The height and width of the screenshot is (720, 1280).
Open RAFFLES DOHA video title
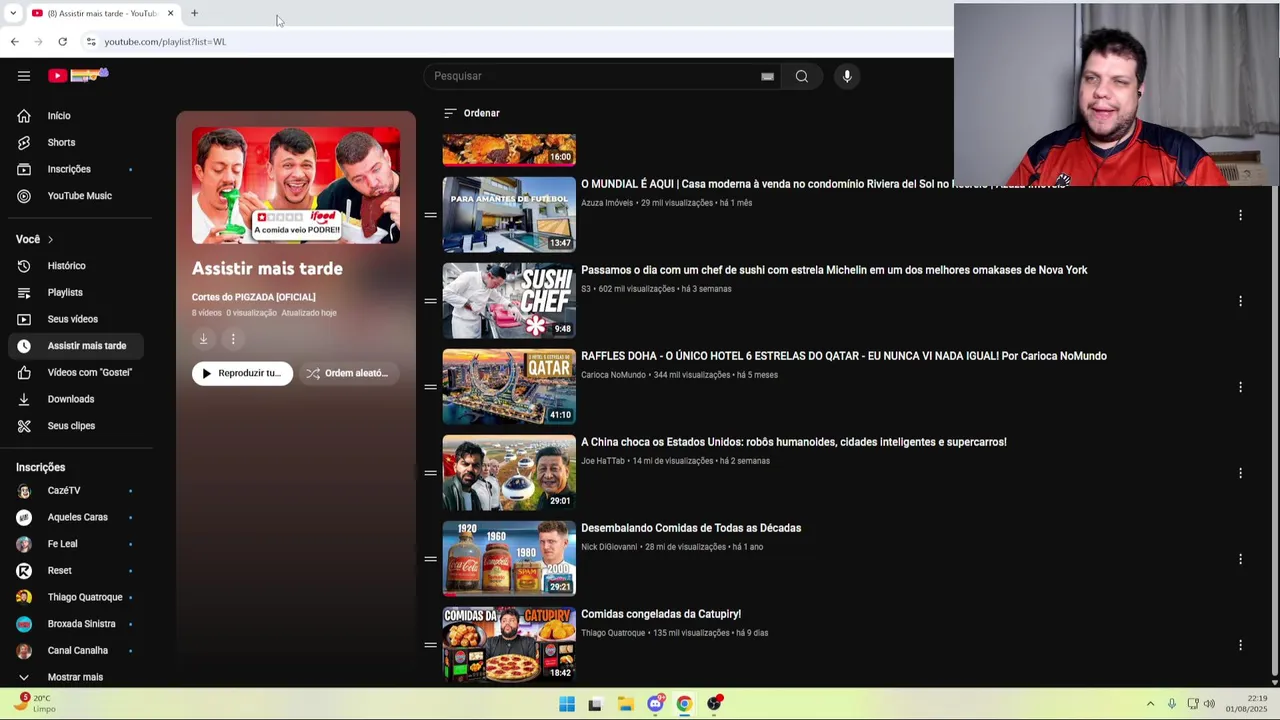[844, 356]
